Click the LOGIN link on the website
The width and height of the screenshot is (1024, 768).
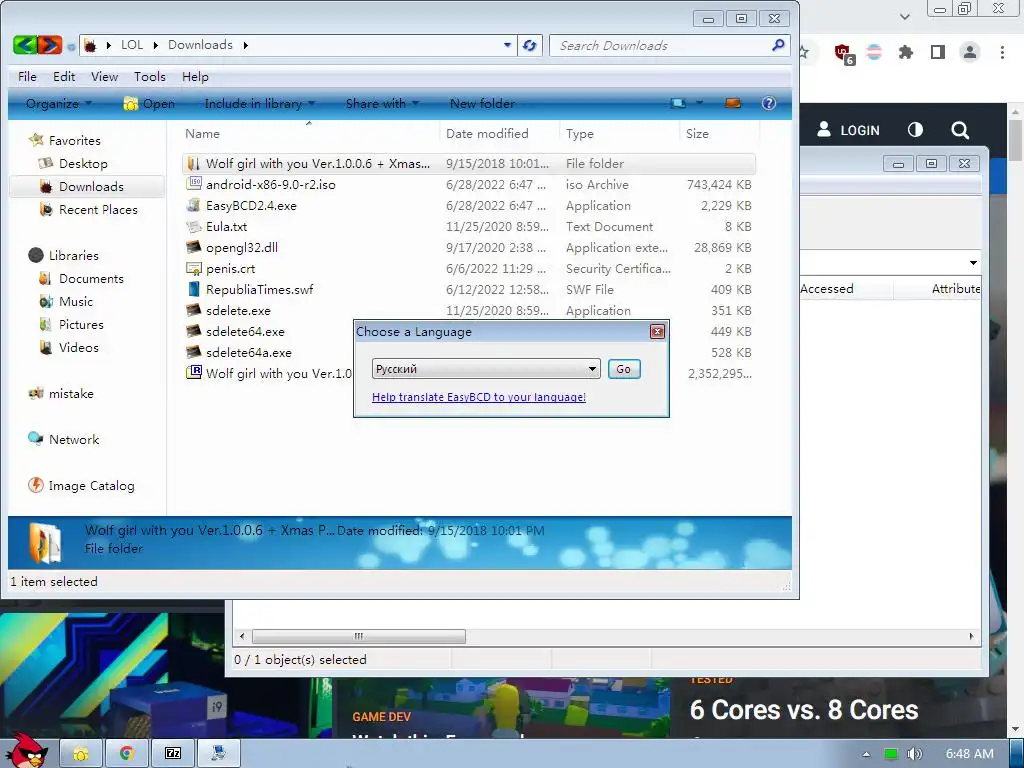[x=848, y=130]
